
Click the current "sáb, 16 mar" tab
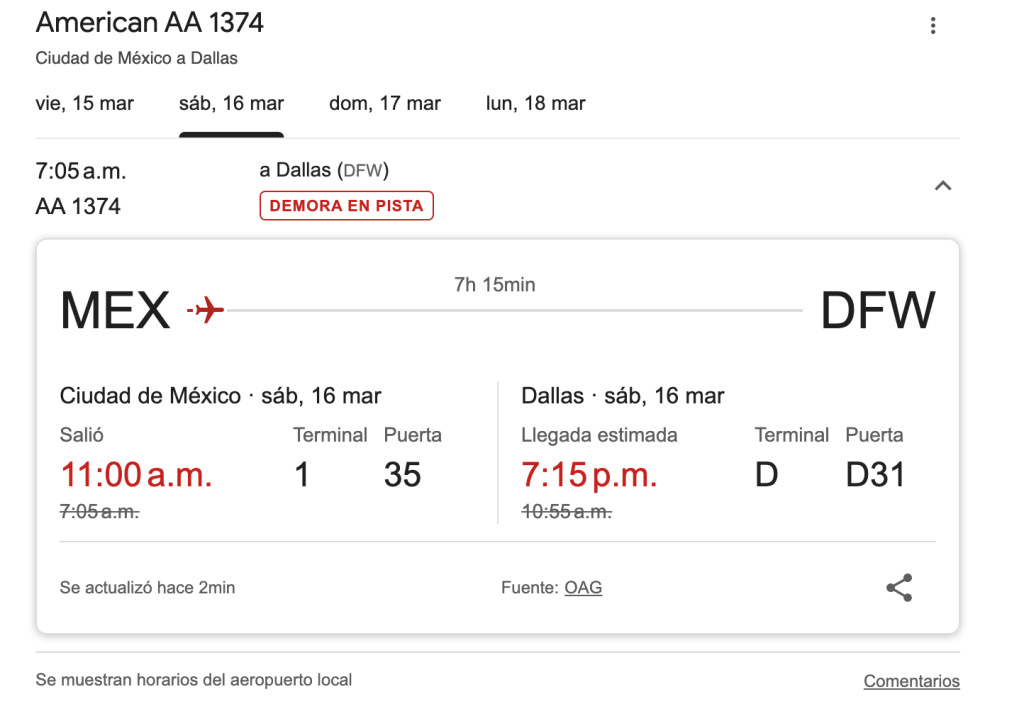tap(231, 103)
